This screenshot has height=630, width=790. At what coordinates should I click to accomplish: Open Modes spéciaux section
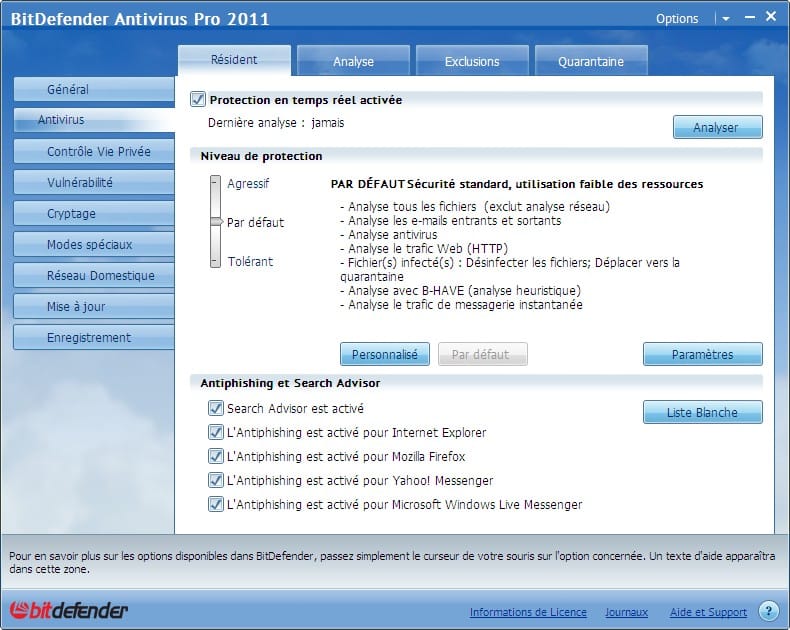point(94,244)
